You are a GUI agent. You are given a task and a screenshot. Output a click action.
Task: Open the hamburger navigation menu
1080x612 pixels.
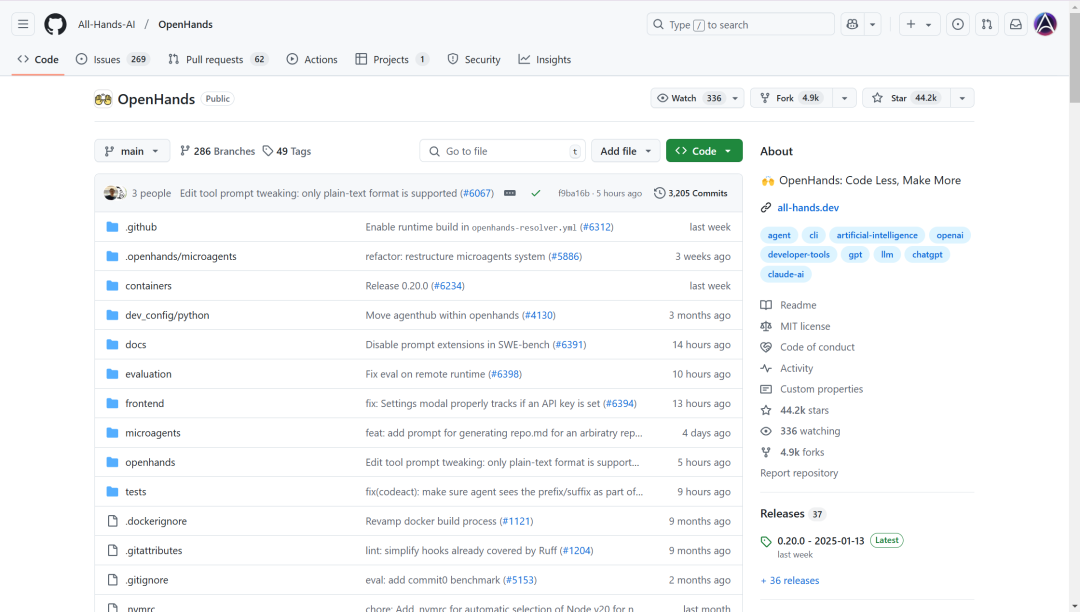(23, 24)
